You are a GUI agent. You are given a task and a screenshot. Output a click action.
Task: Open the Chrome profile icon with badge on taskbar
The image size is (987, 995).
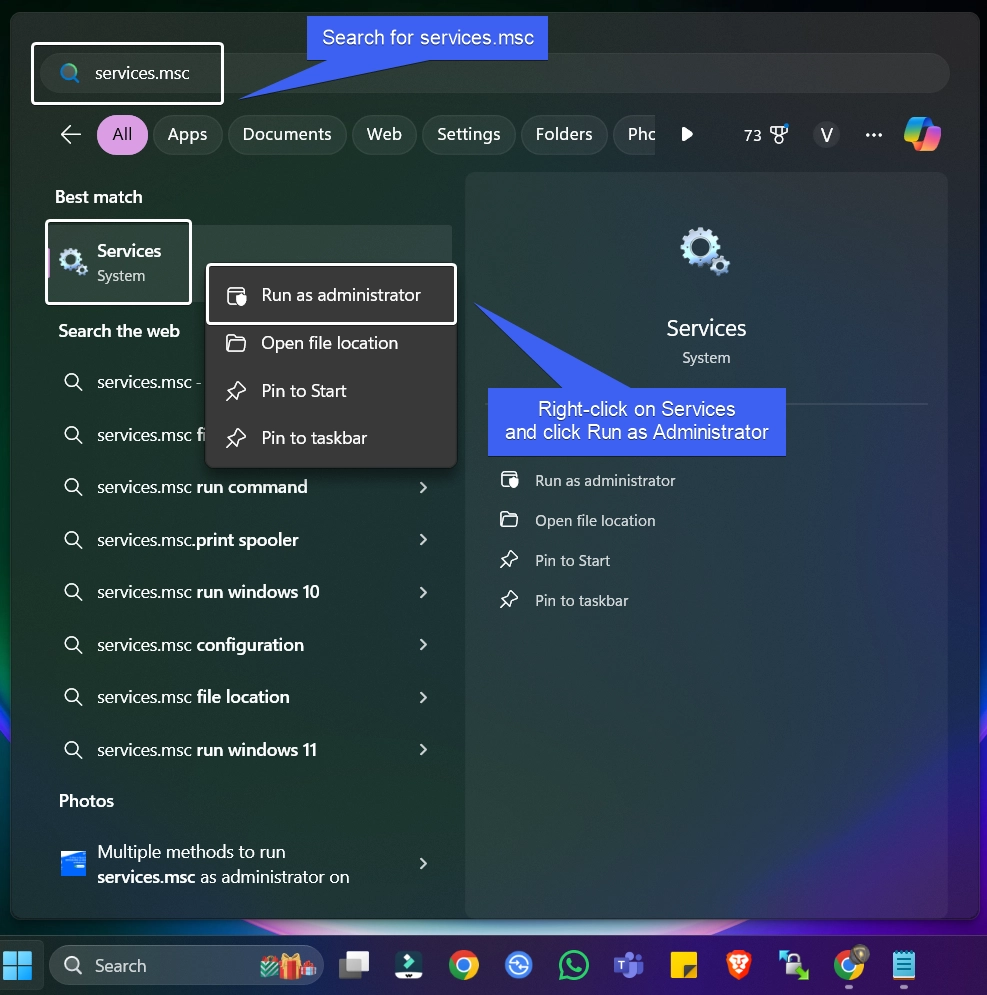click(849, 964)
